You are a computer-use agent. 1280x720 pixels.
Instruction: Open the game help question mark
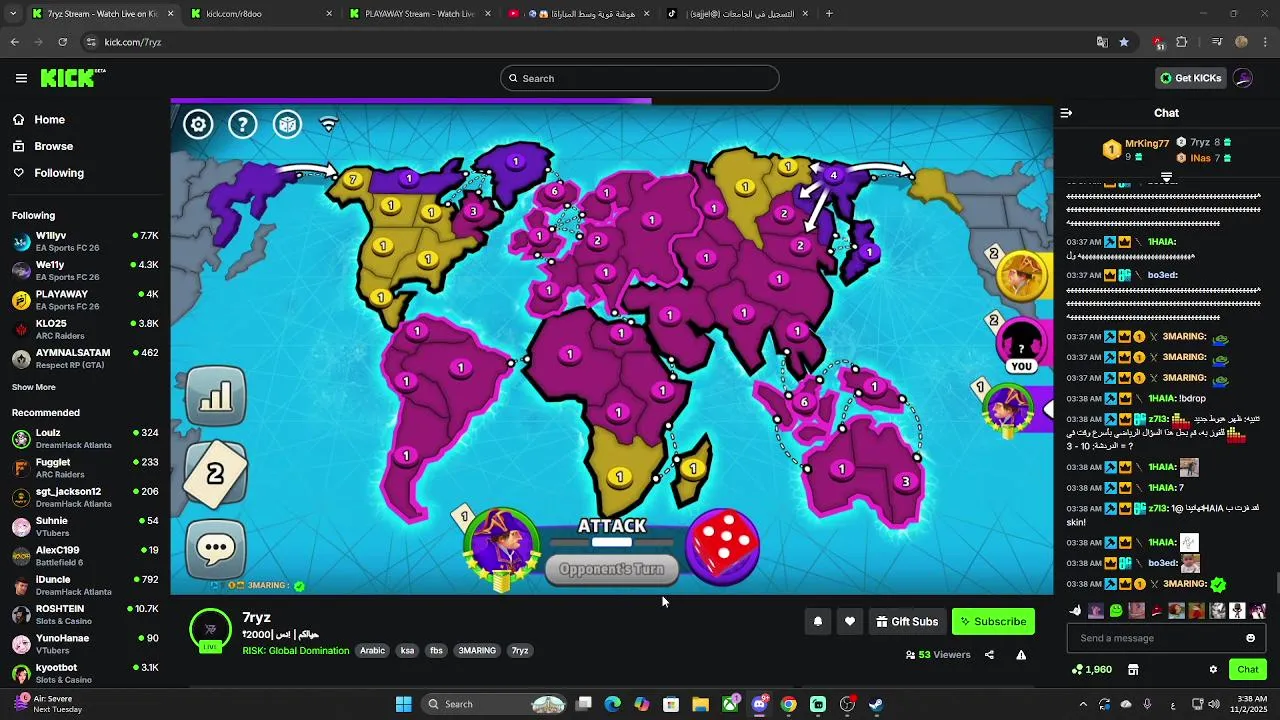243,124
